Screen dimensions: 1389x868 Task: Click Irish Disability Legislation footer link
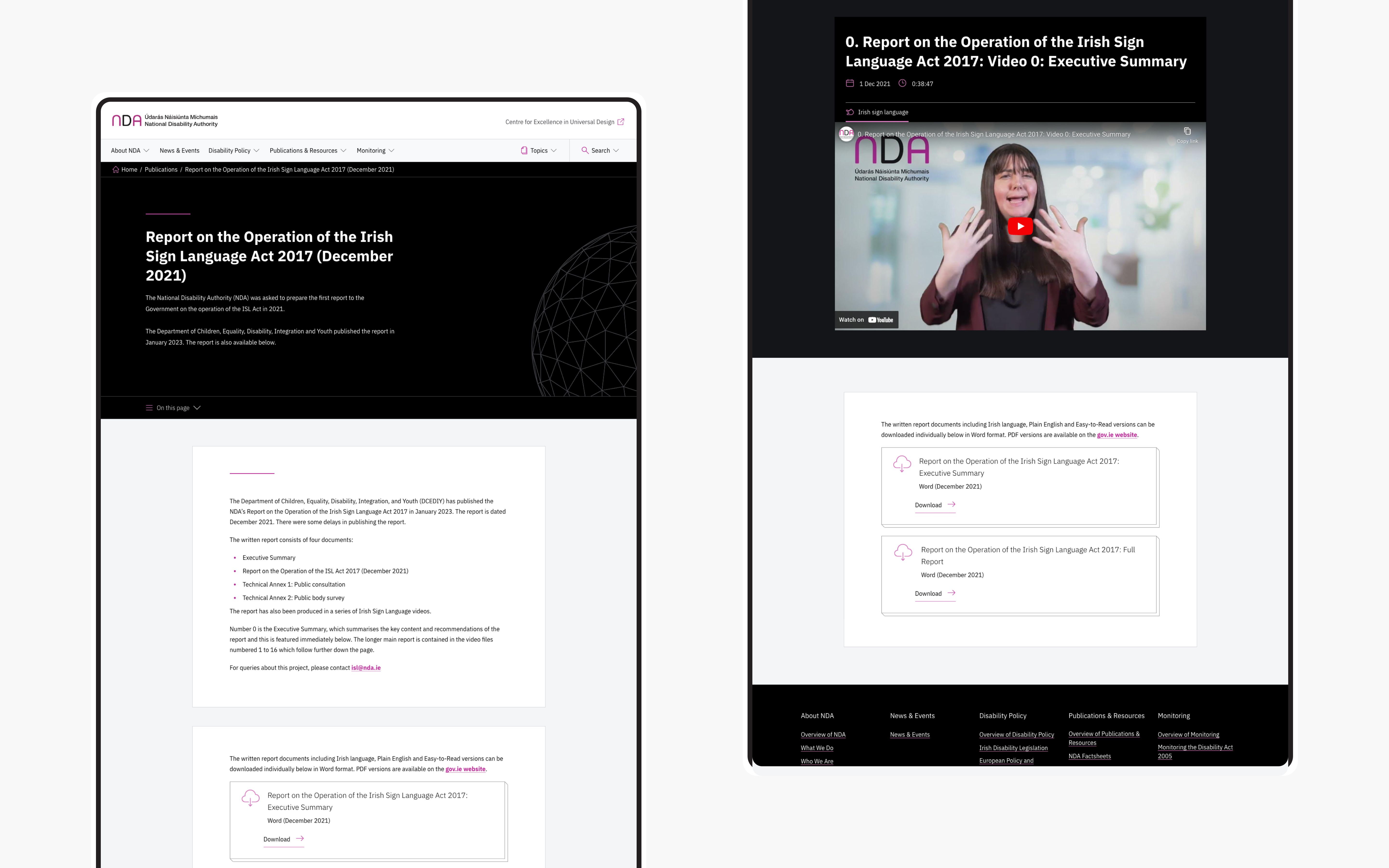1013,748
